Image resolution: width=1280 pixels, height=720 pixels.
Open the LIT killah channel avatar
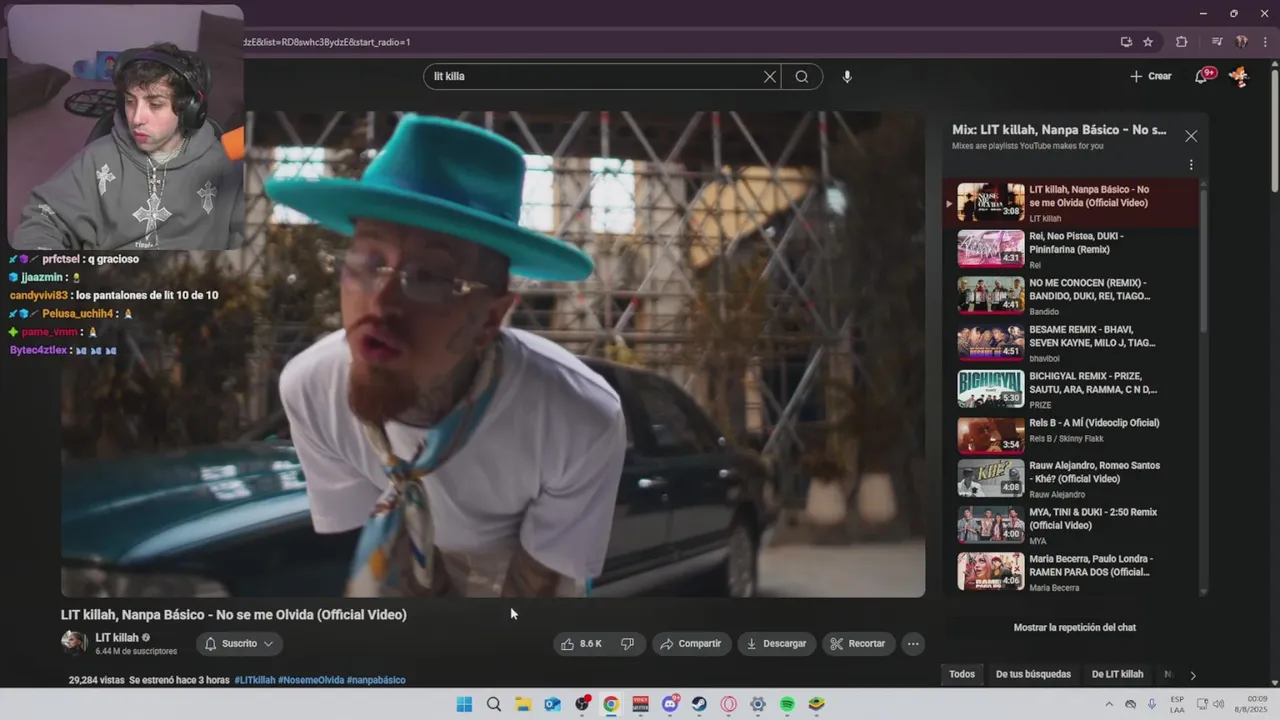74,643
